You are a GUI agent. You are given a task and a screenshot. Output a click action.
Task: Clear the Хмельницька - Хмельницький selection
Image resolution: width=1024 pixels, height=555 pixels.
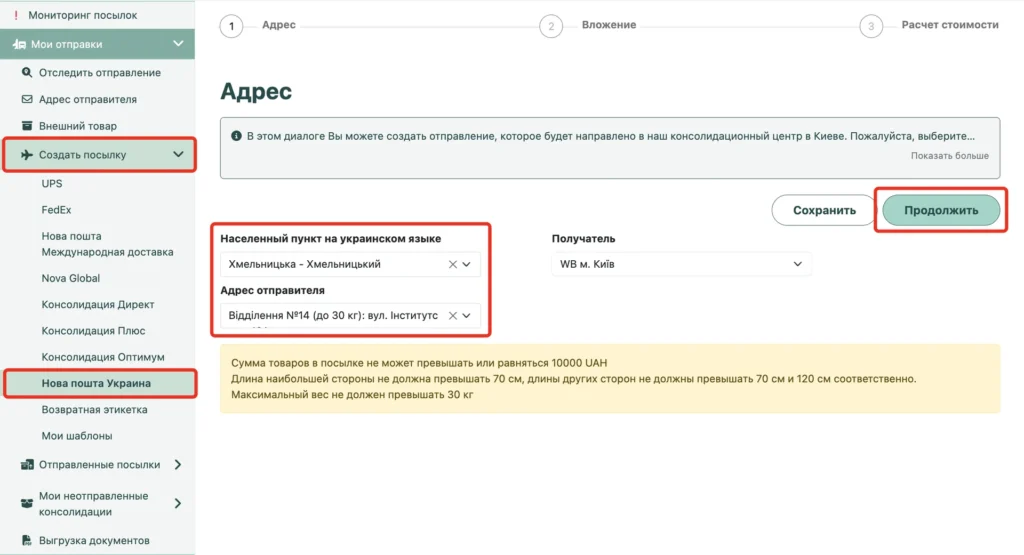tap(453, 264)
